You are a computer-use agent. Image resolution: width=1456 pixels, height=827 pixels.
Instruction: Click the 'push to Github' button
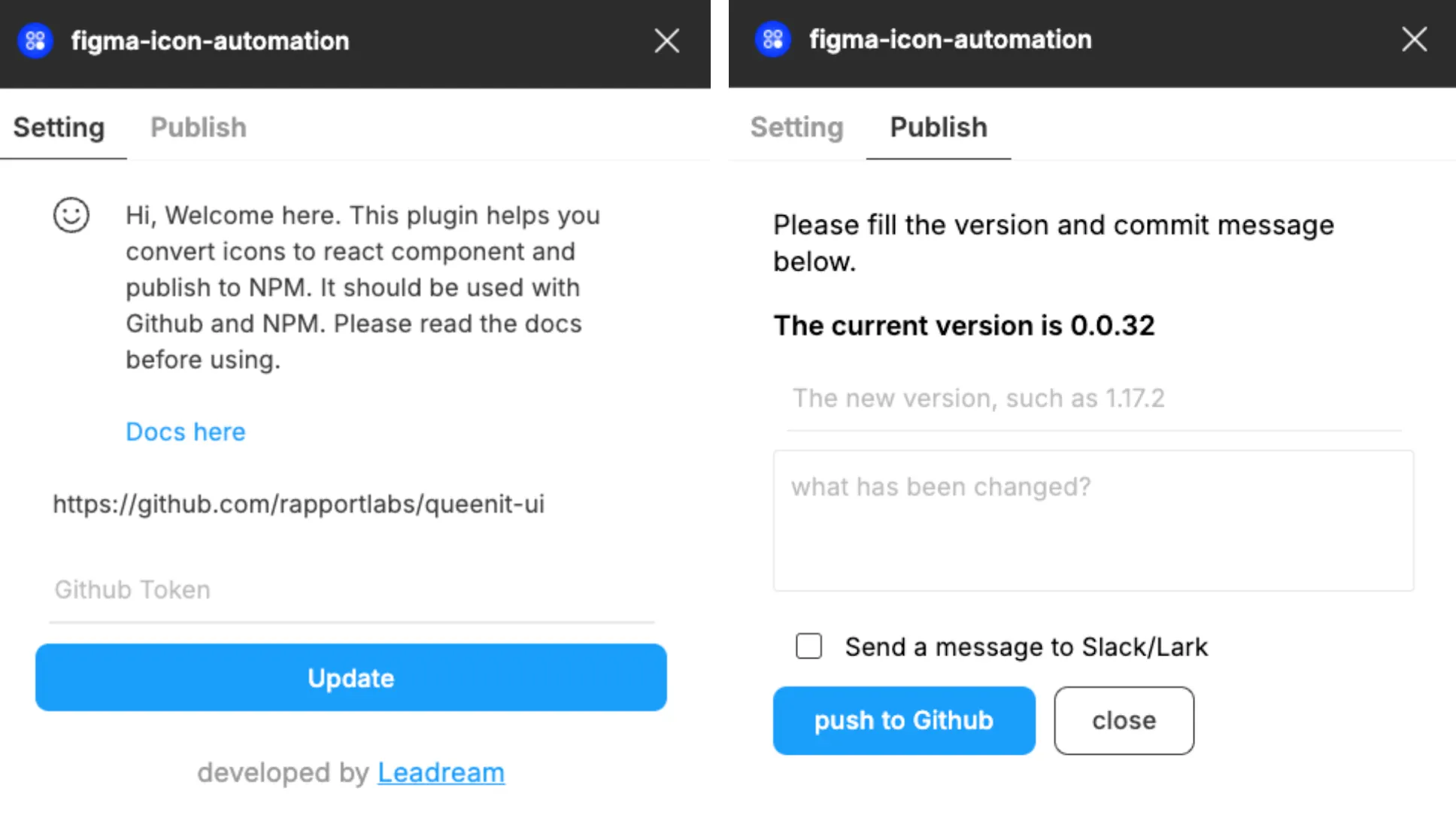(x=903, y=720)
